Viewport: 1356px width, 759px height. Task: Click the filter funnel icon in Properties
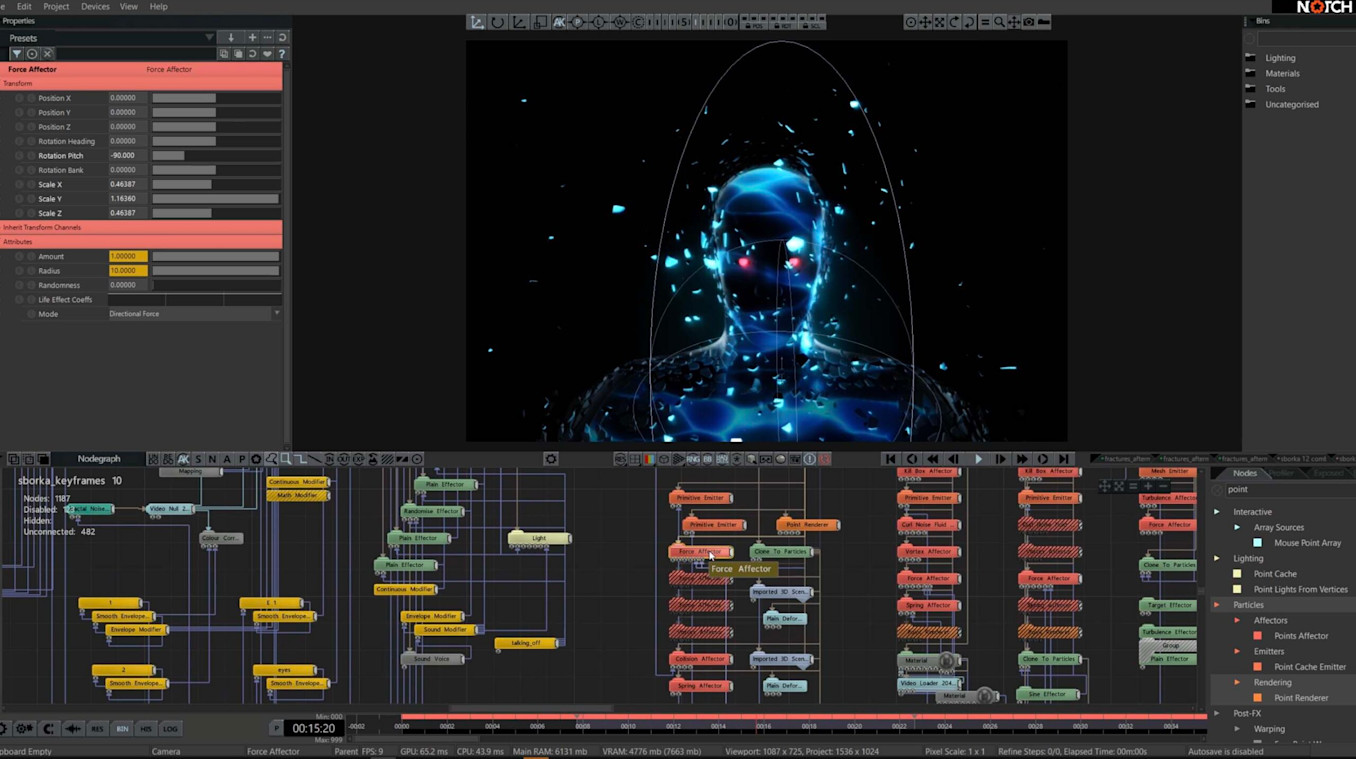coord(17,54)
